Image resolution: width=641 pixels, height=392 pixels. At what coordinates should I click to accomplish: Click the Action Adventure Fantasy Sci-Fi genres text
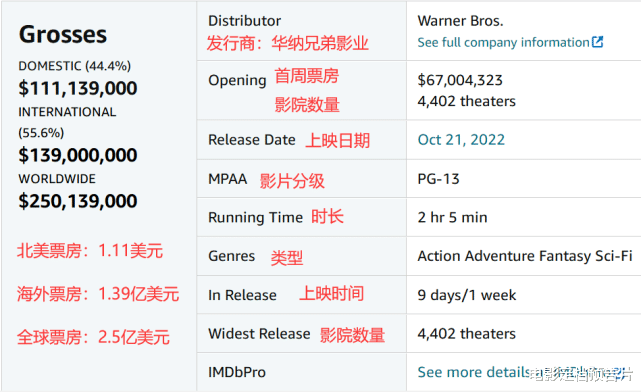[x=525, y=256]
